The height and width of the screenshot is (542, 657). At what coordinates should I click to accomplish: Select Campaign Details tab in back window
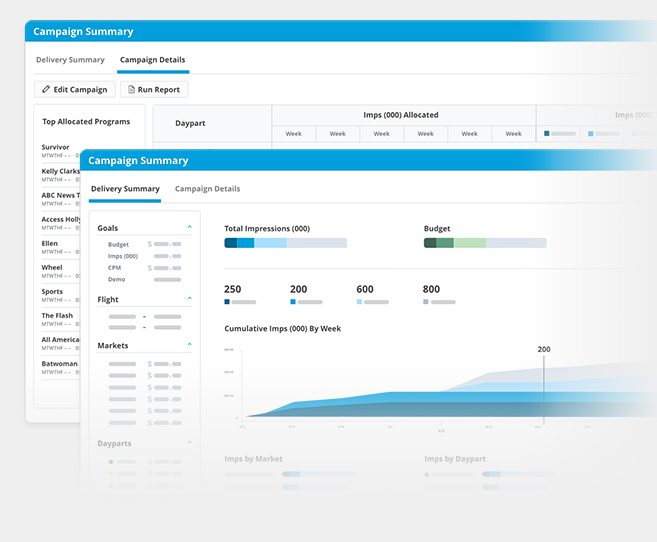tap(153, 59)
